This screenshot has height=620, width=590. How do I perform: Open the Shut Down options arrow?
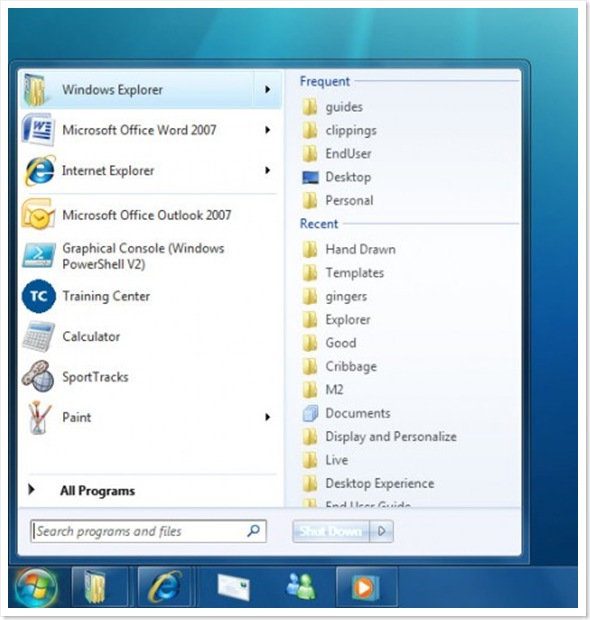(381, 531)
